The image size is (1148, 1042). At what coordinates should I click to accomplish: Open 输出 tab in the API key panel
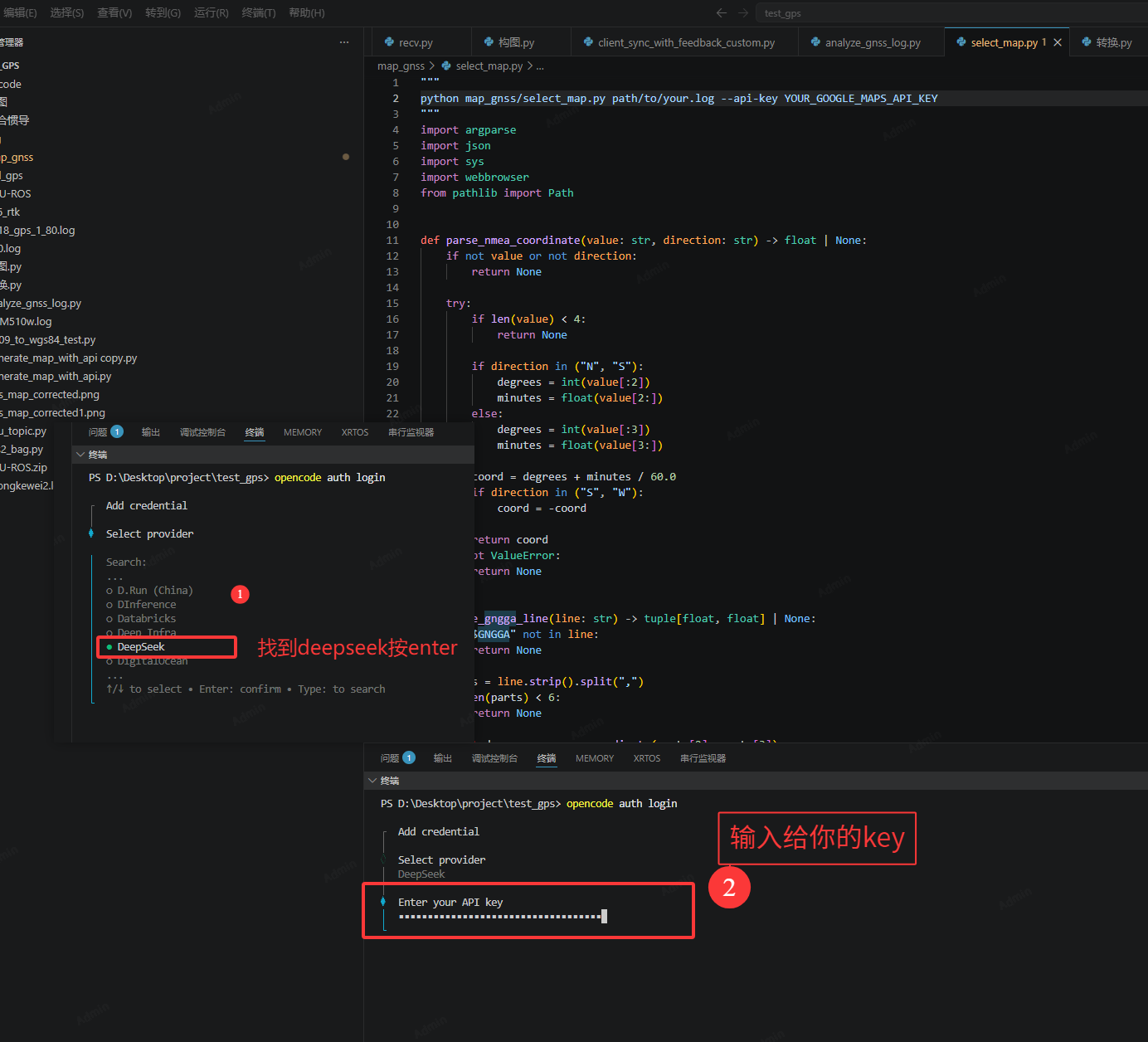pos(443,758)
